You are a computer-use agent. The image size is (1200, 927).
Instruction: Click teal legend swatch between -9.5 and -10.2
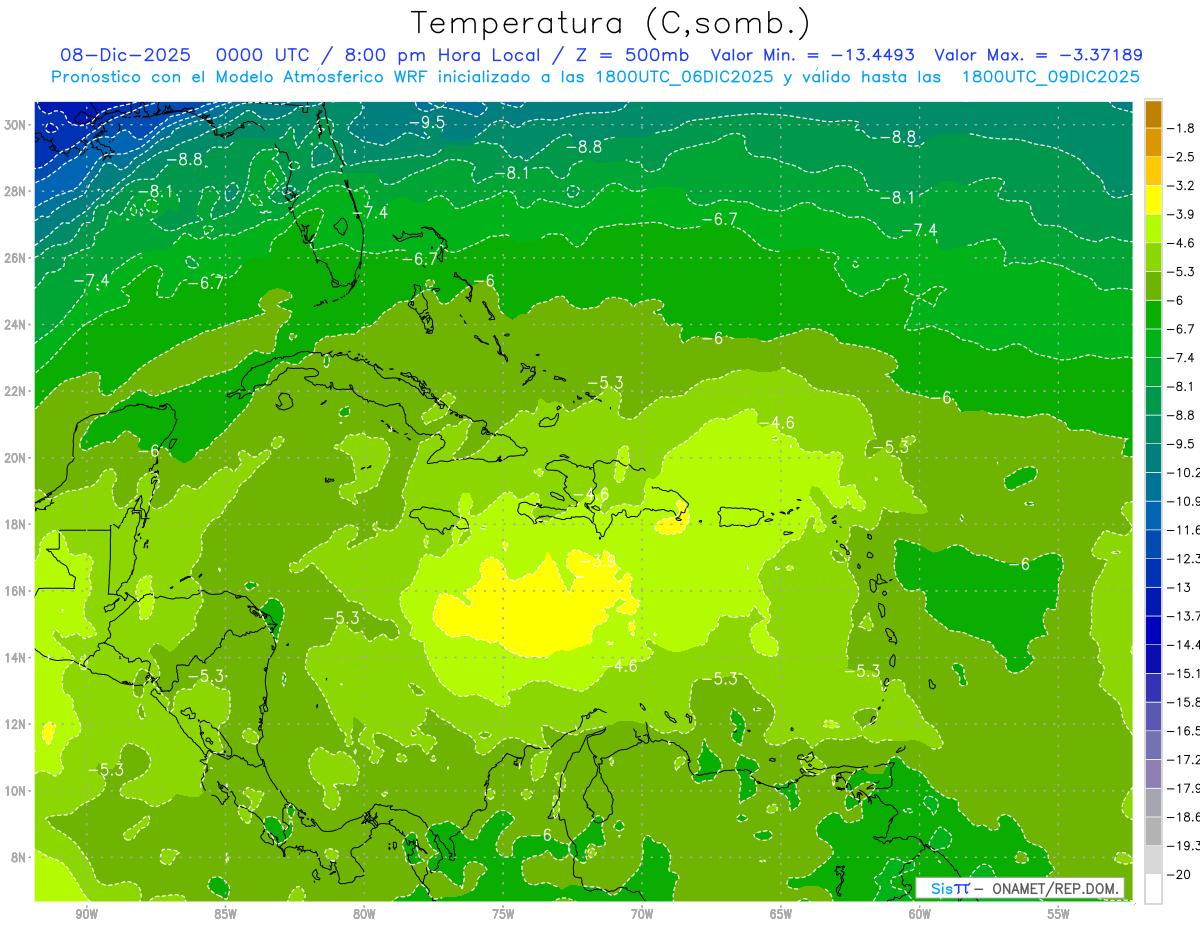(x=1153, y=458)
